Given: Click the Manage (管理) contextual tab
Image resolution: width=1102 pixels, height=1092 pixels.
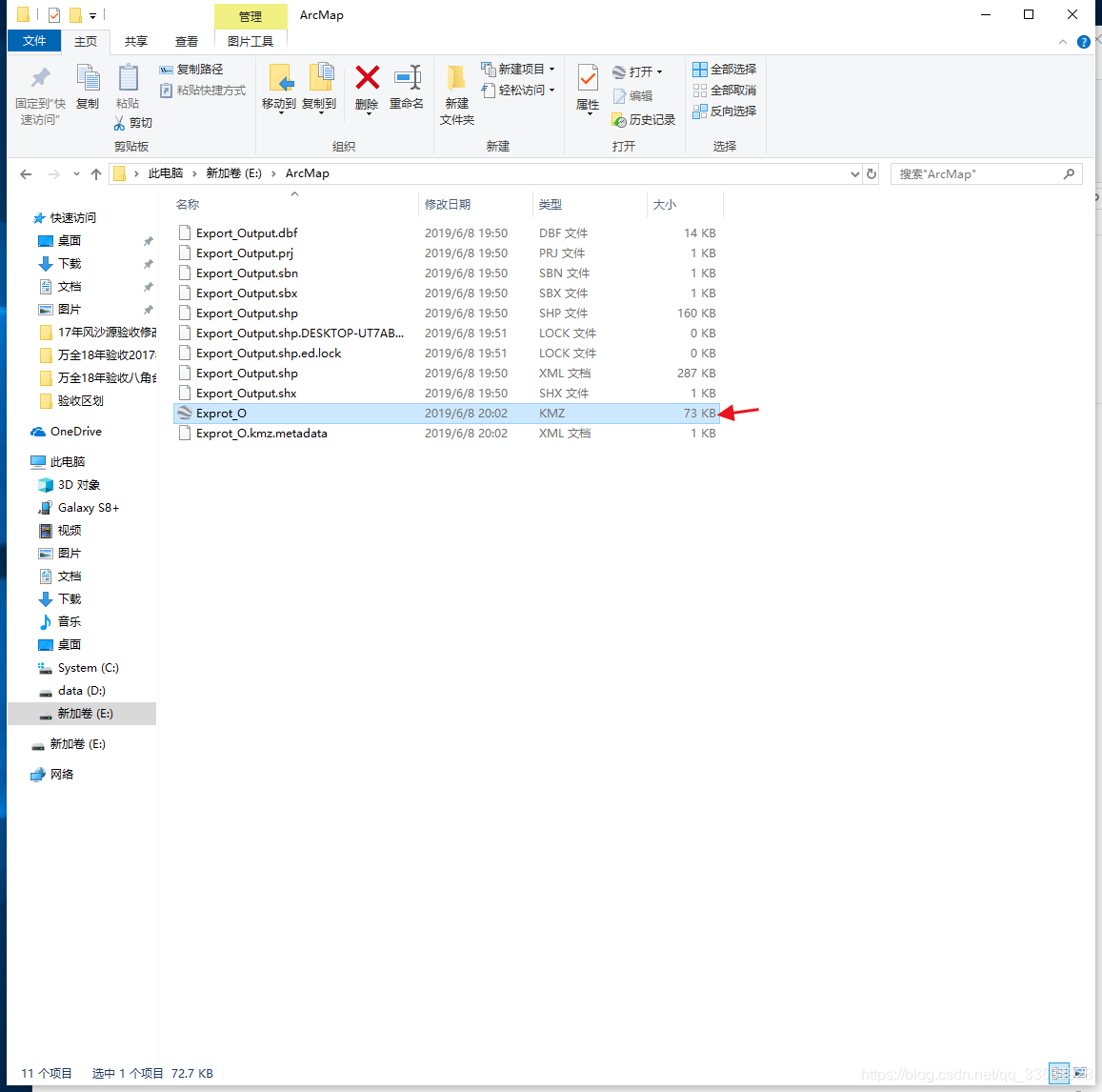Looking at the screenshot, I should pos(250,16).
